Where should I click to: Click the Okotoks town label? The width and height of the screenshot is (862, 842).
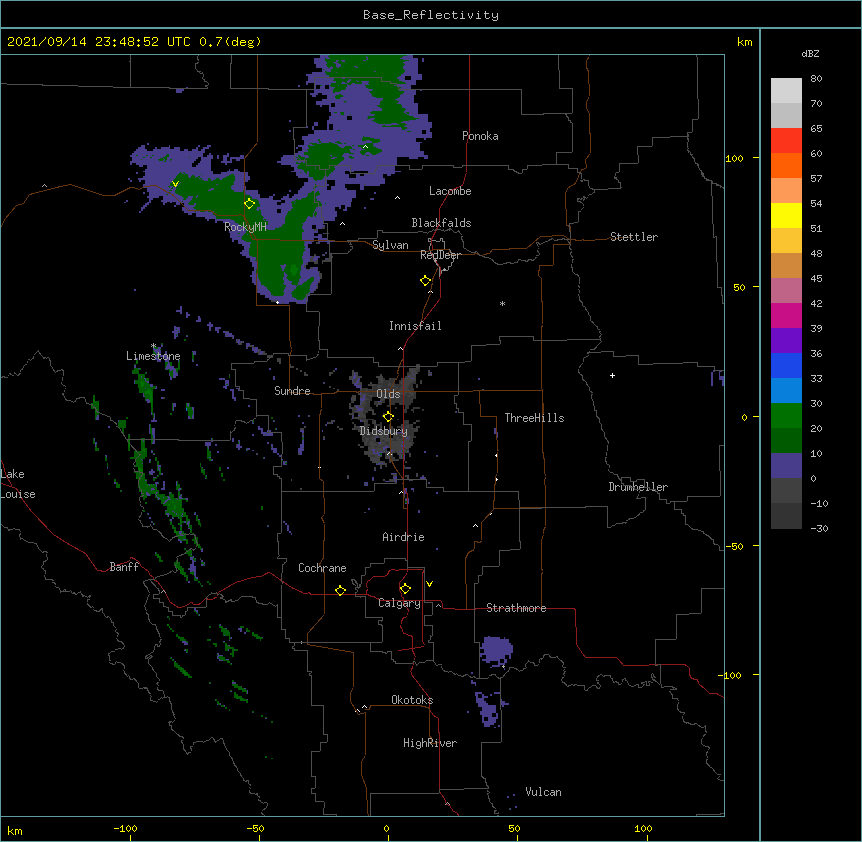412,700
